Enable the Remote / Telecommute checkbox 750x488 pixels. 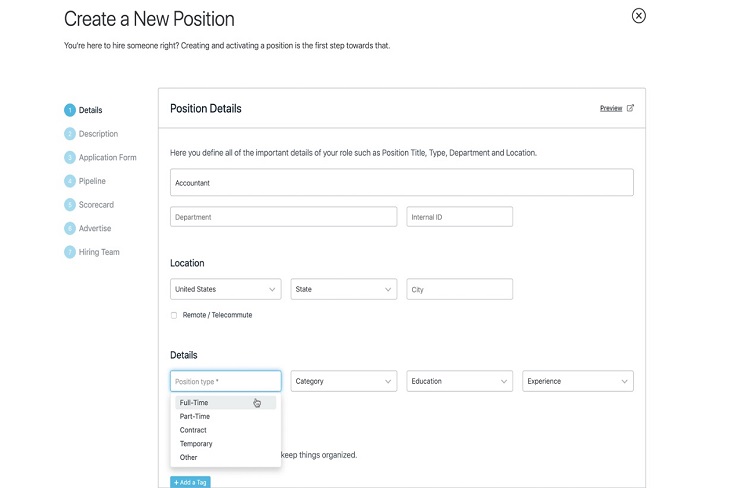click(x=174, y=315)
